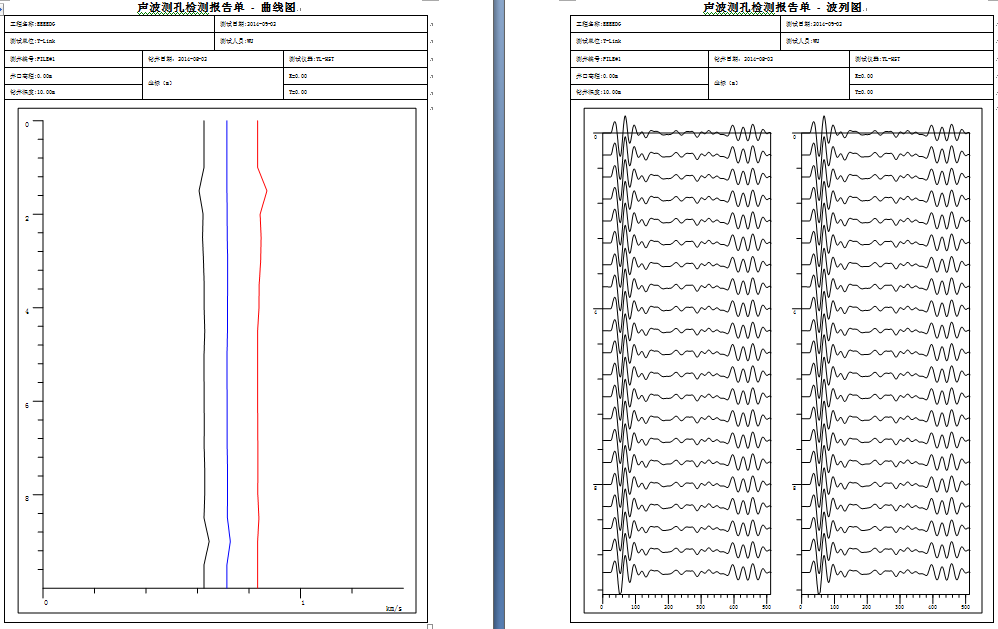Select the red curve in the velocity chart
The image size is (998, 629).
259,350
